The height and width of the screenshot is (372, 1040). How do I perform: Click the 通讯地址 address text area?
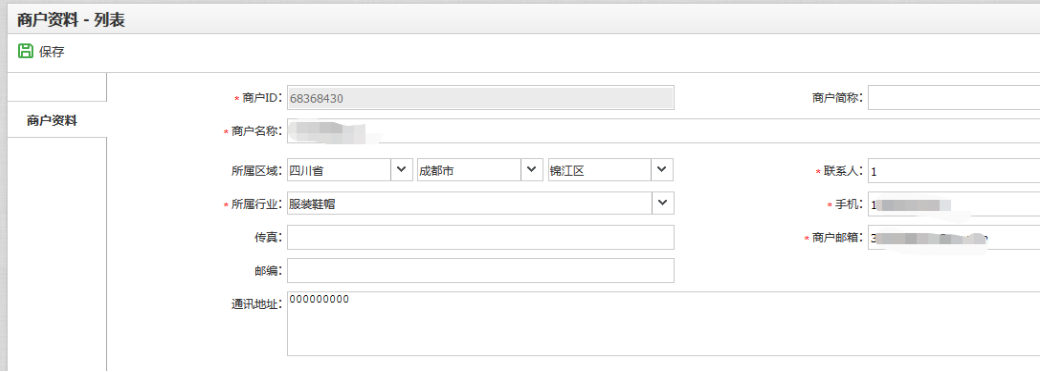click(x=663, y=323)
